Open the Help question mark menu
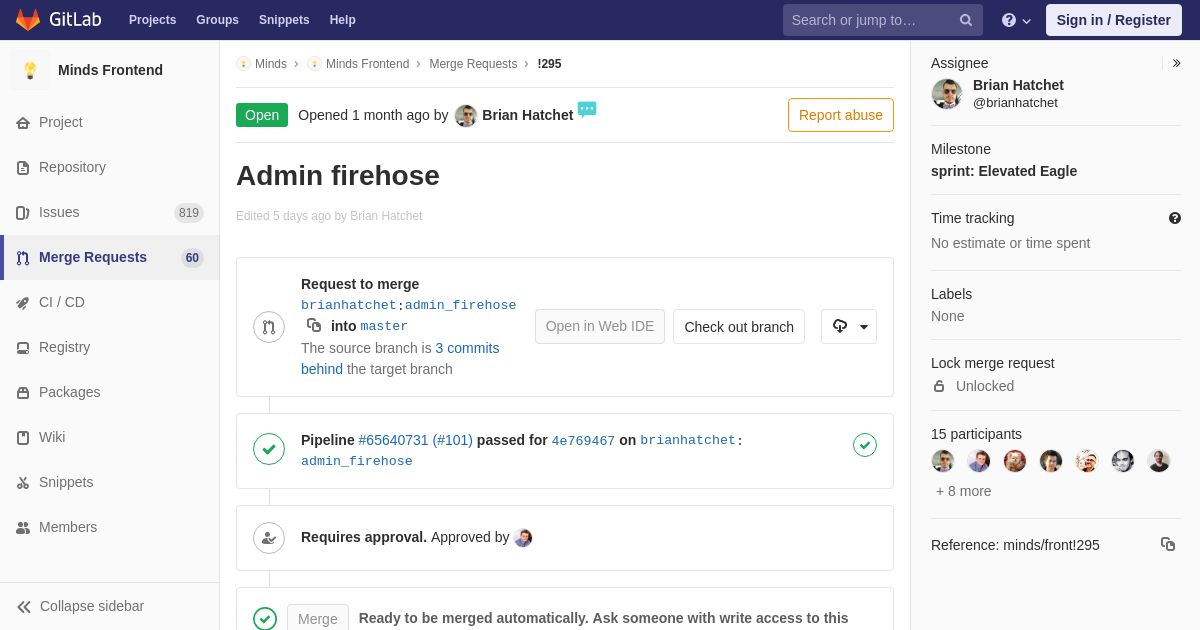Viewport: 1200px width, 630px height. tap(1016, 20)
